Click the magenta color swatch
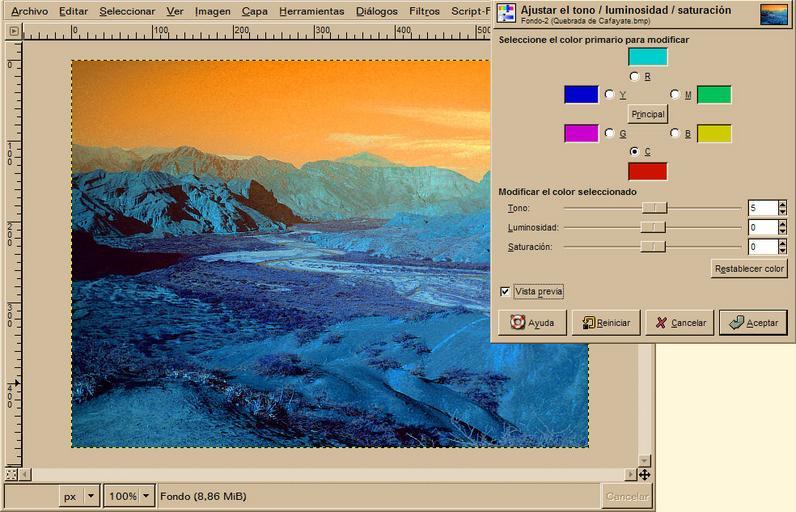The width and height of the screenshot is (796, 512). (x=581, y=133)
